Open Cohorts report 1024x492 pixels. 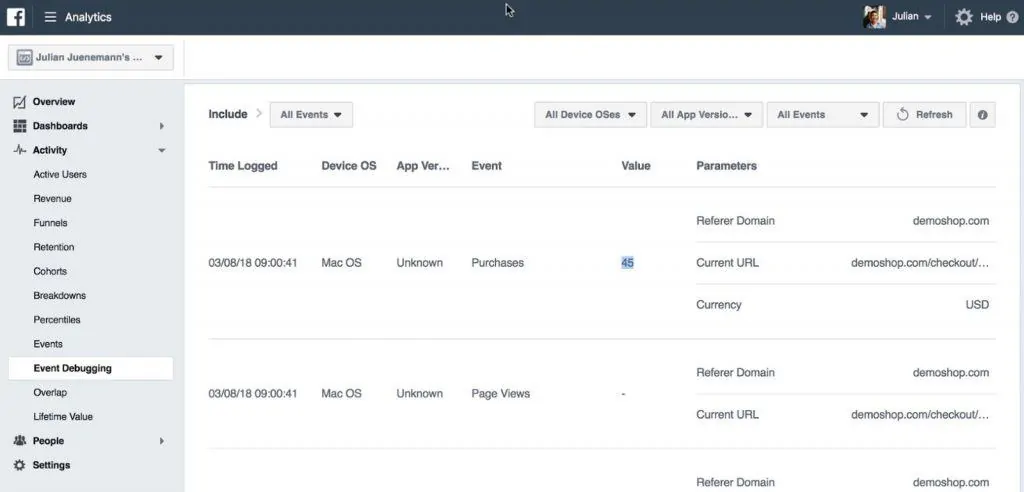[50, 271]
